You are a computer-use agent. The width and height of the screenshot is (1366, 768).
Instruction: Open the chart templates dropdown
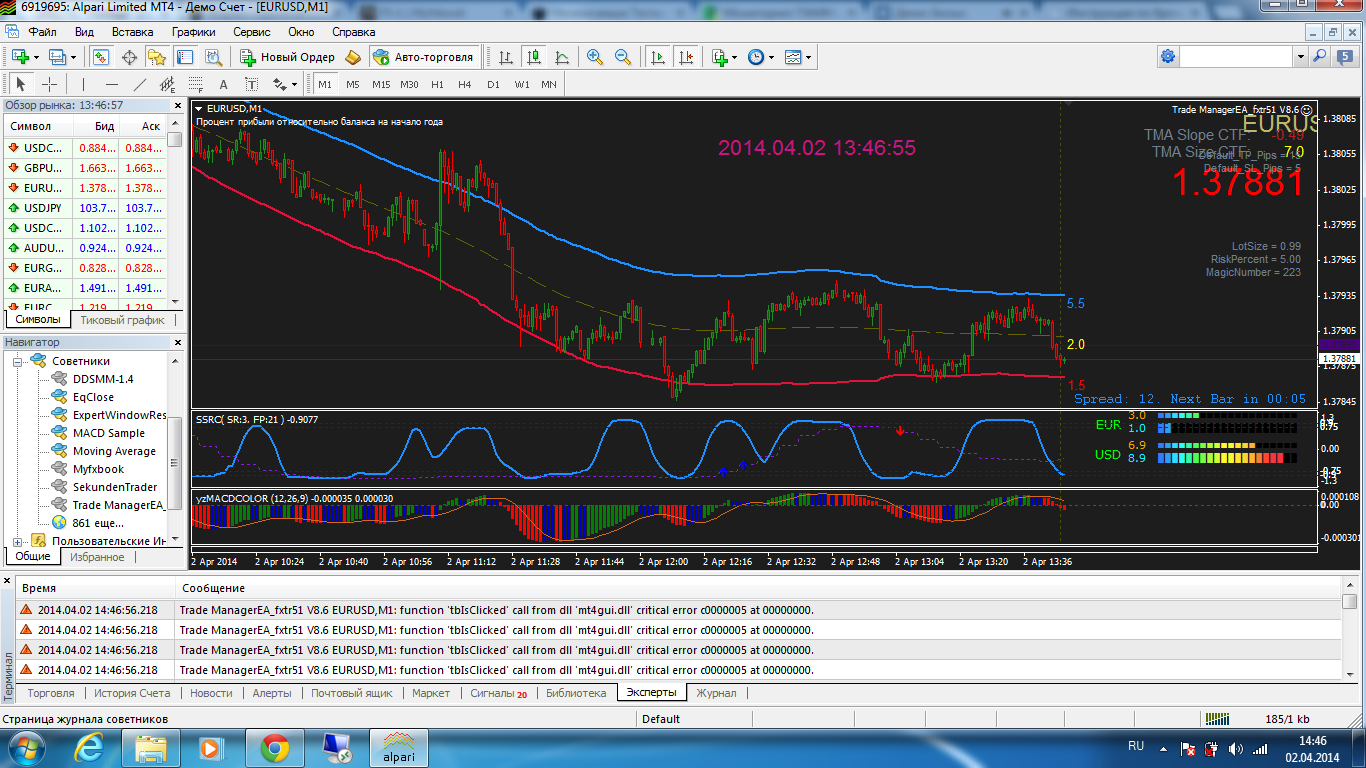[x=797, y=57]
